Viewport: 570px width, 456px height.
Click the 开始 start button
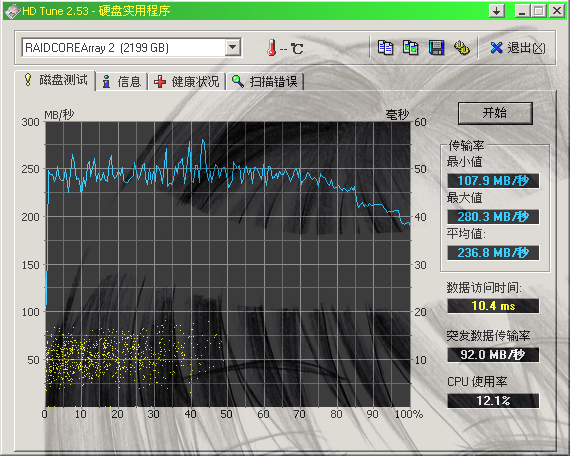495,113
